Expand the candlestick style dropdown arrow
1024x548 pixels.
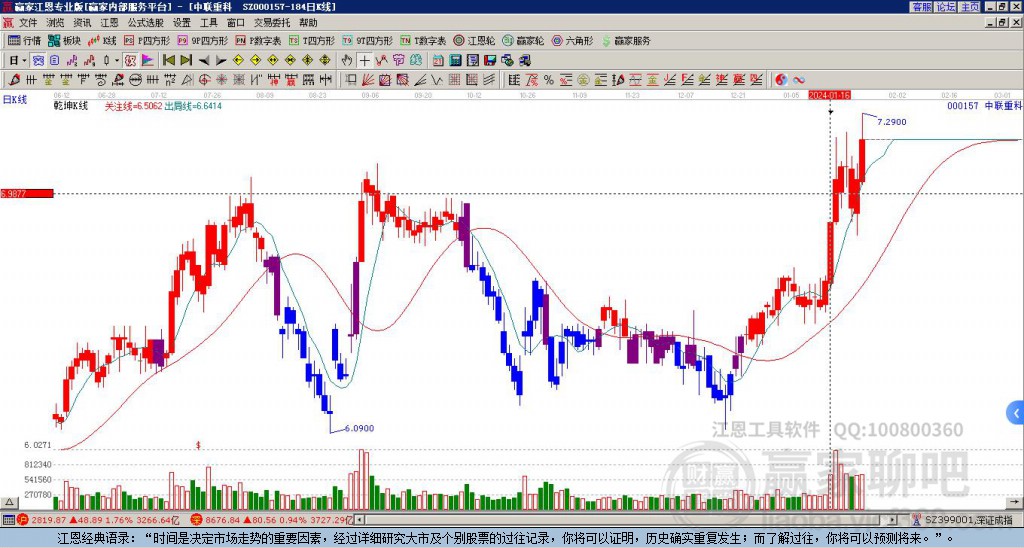pyautogui.click(x=118, y=61)
